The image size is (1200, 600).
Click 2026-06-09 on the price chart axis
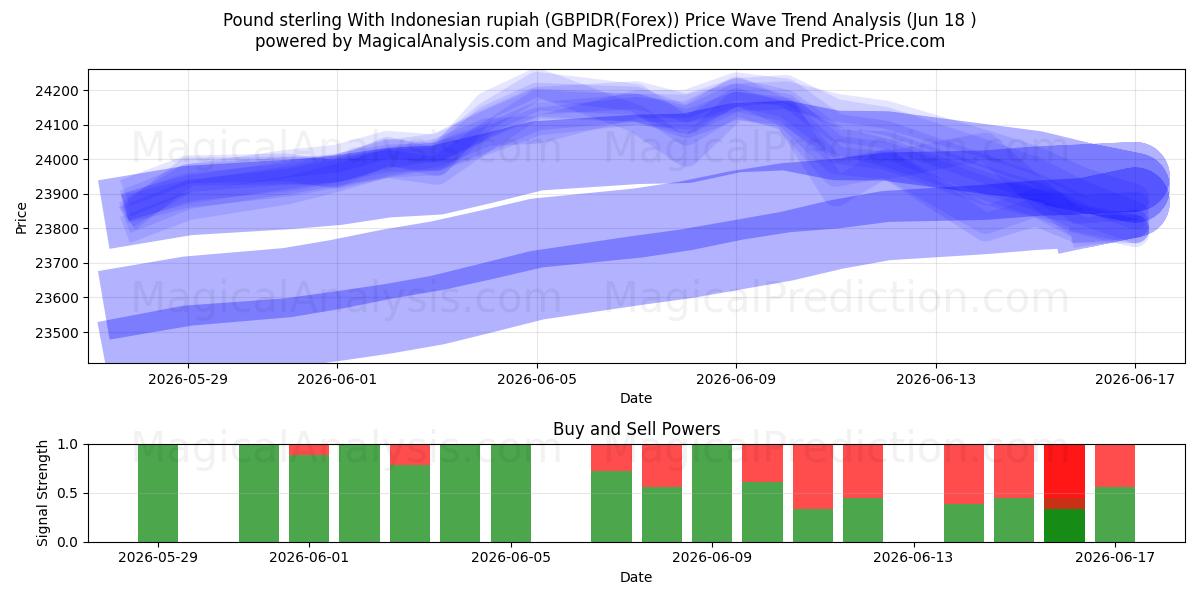pyautogui.click(x=736, y=379)
